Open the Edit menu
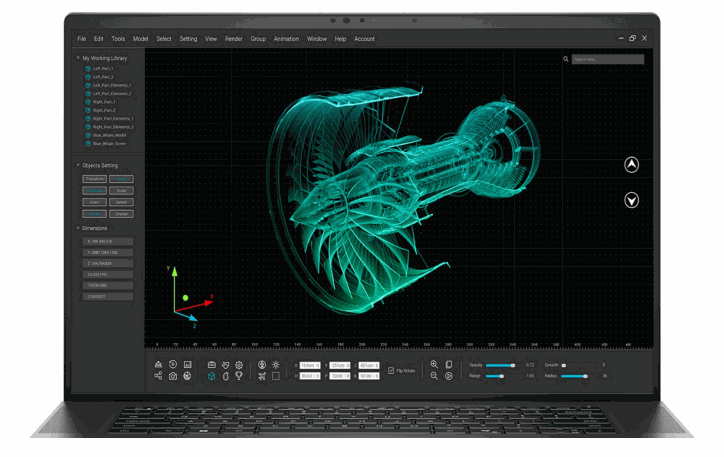Screen dimensions: 724x457 pyautogui.click(x=99, y=39)
